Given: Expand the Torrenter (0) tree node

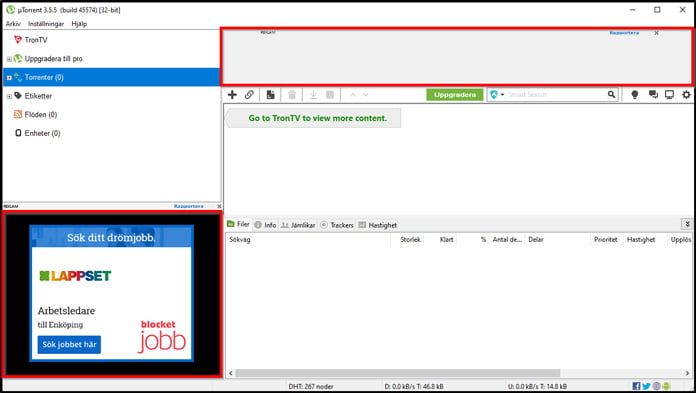Looking at the screenshot, I should [x=9, y=77].
